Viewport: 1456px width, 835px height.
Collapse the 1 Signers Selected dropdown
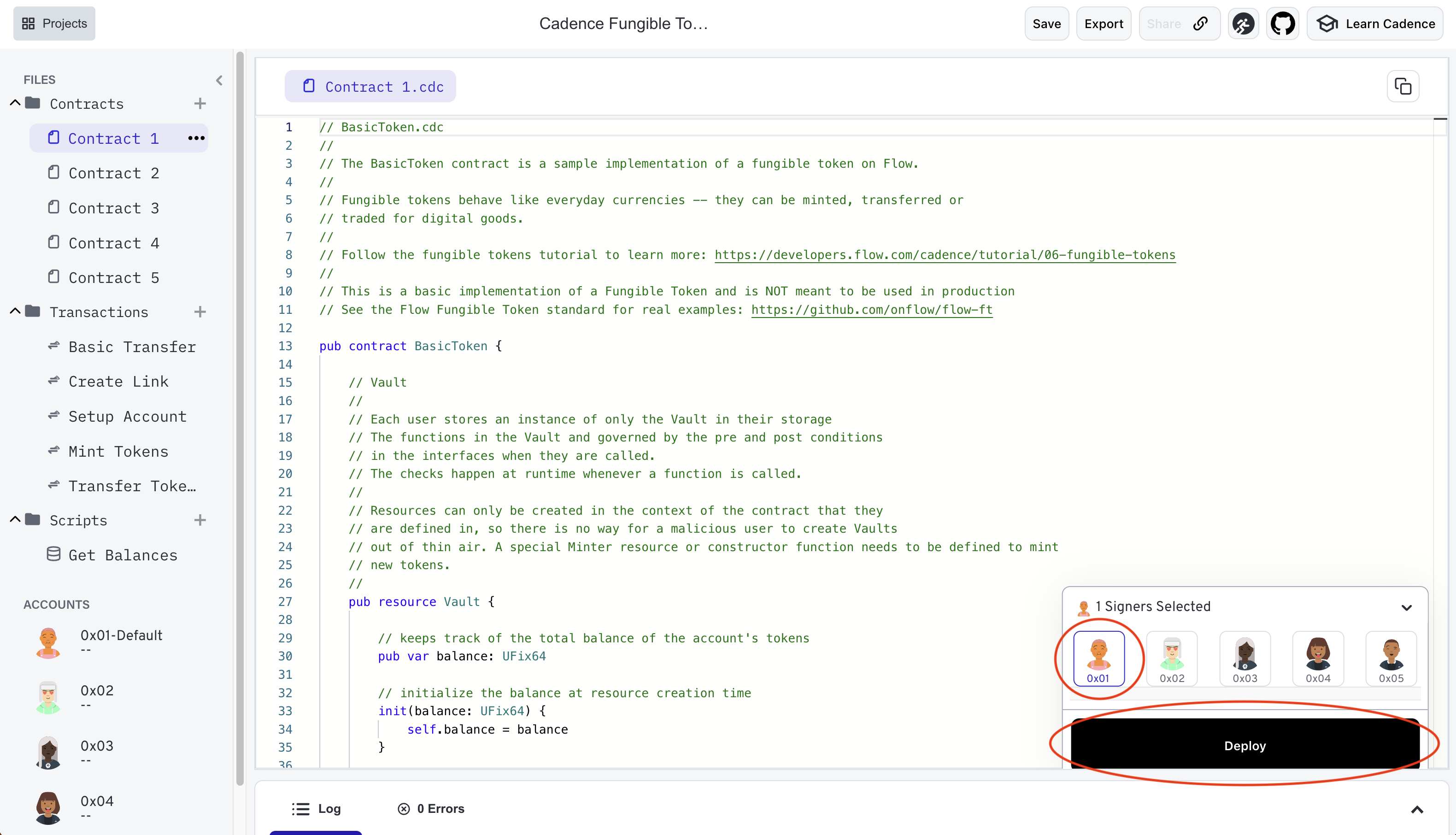click(1405, 607)
